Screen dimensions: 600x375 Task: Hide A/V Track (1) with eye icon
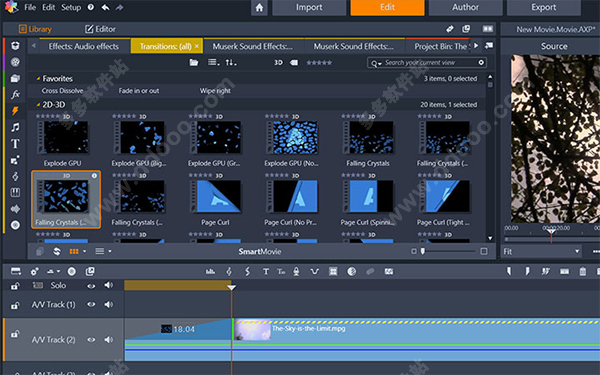(x=91, y=305)
